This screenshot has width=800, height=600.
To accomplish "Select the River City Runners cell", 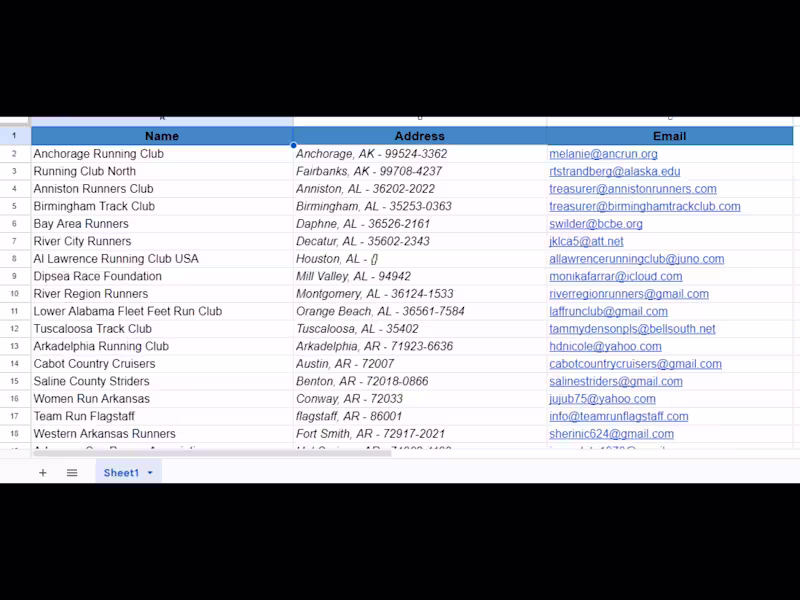I will [162, 241].
